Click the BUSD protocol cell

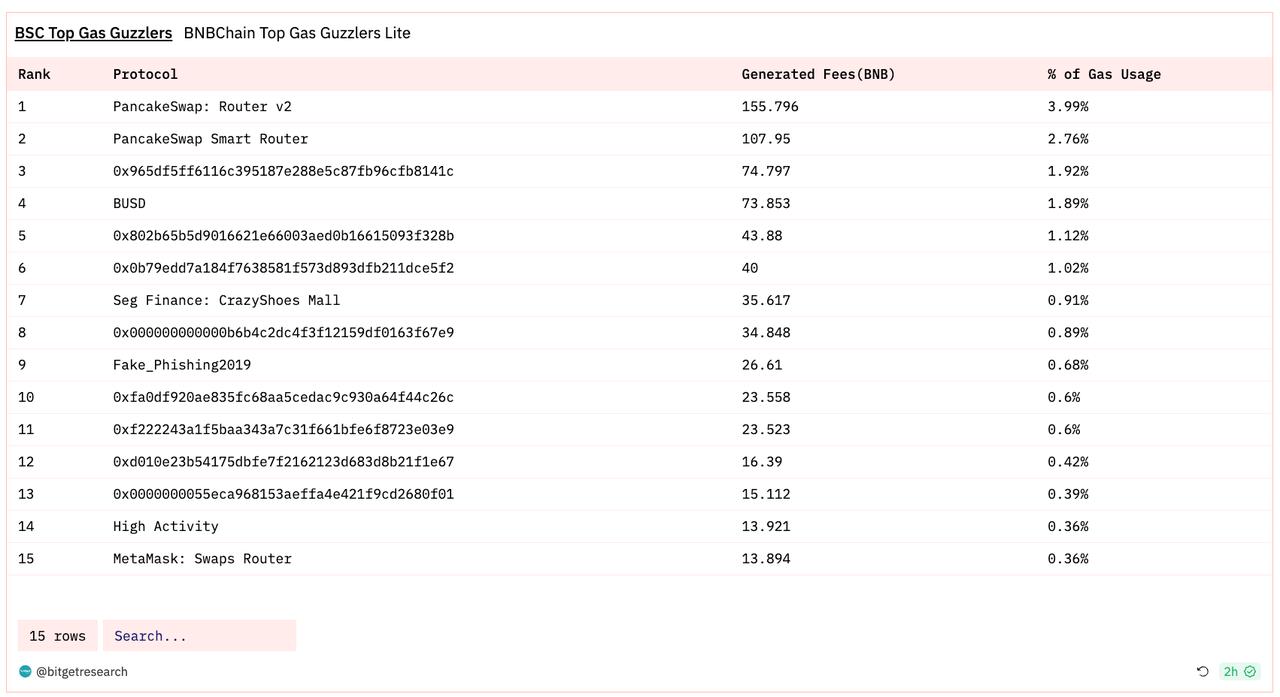click(129, 203)
